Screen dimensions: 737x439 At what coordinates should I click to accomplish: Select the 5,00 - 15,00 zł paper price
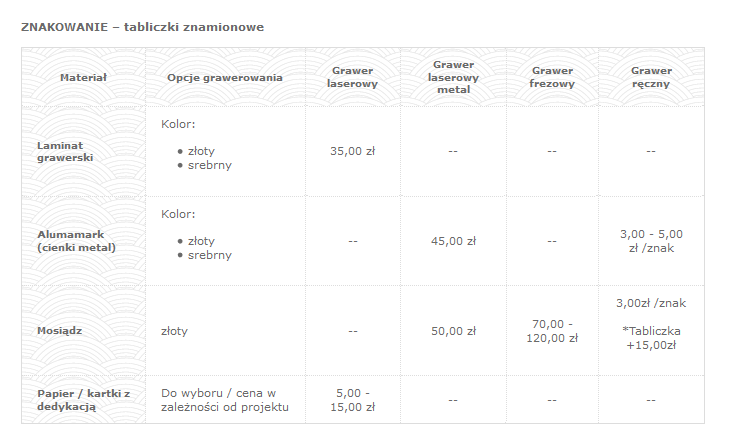point(352,400)
